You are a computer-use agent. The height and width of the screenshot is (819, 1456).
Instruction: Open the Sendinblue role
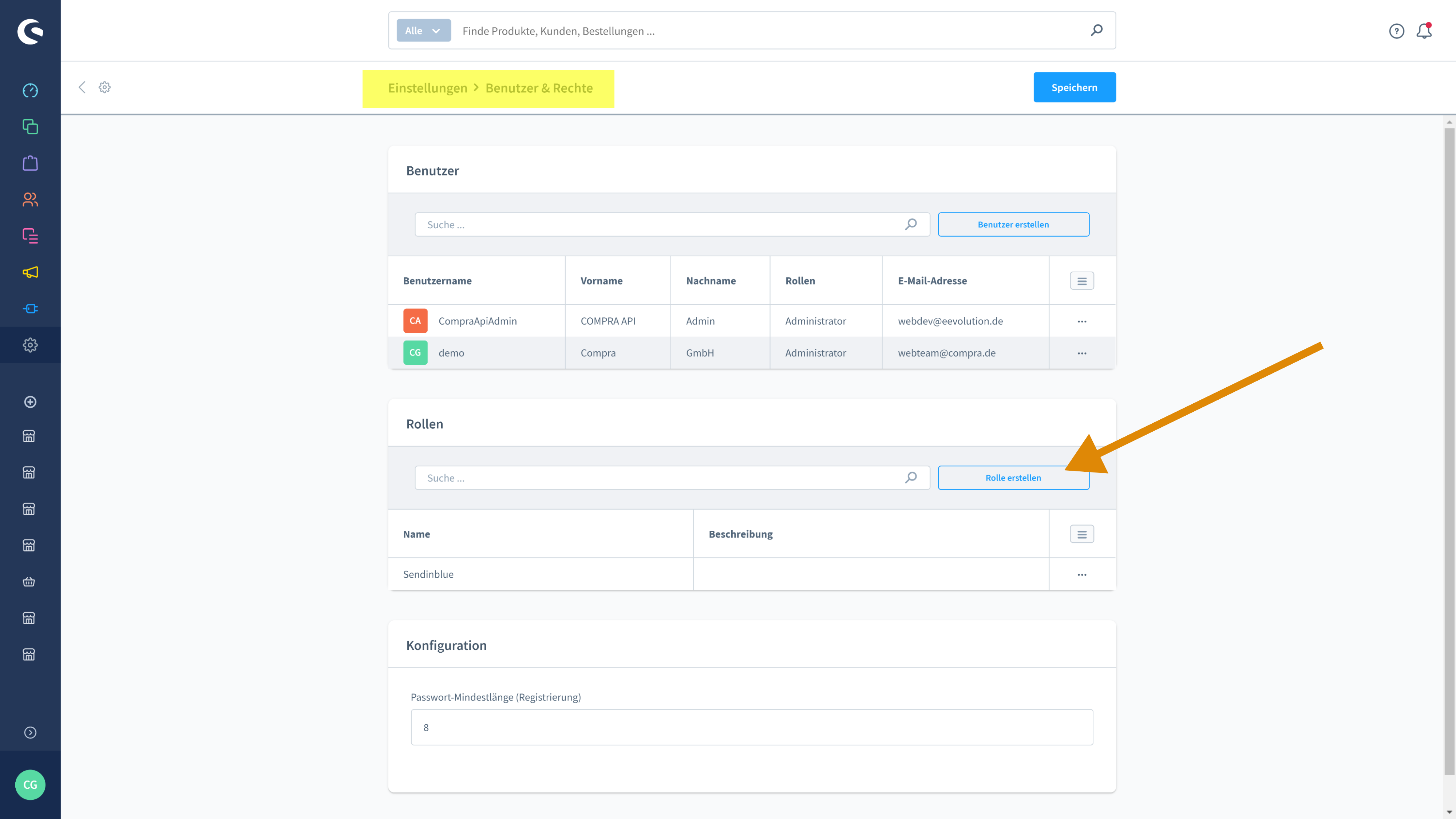click(x=428, y=574)
